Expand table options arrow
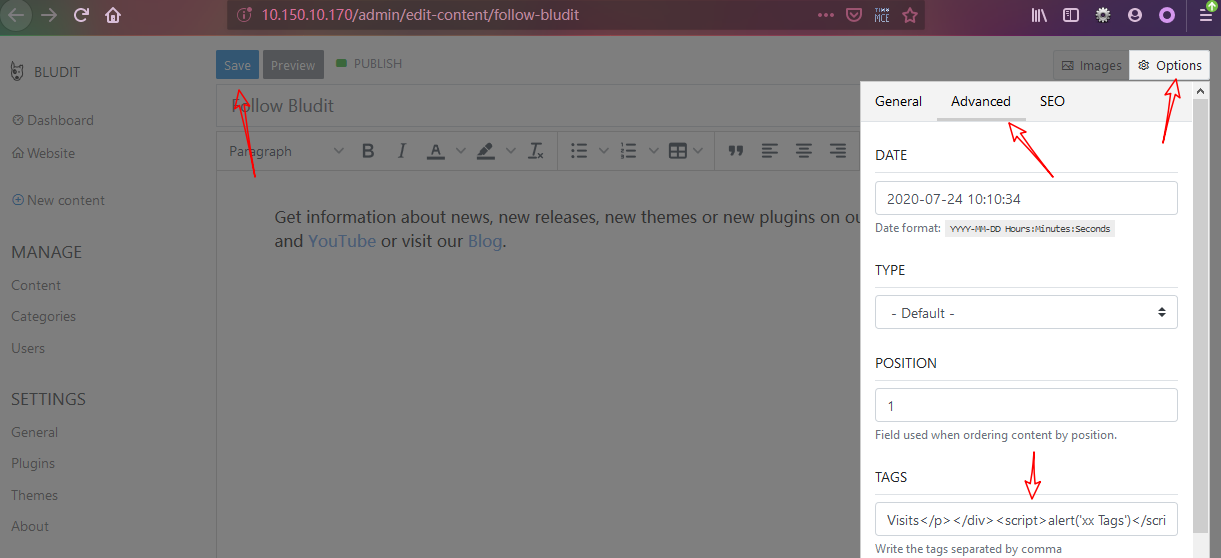 pos(697,151)
